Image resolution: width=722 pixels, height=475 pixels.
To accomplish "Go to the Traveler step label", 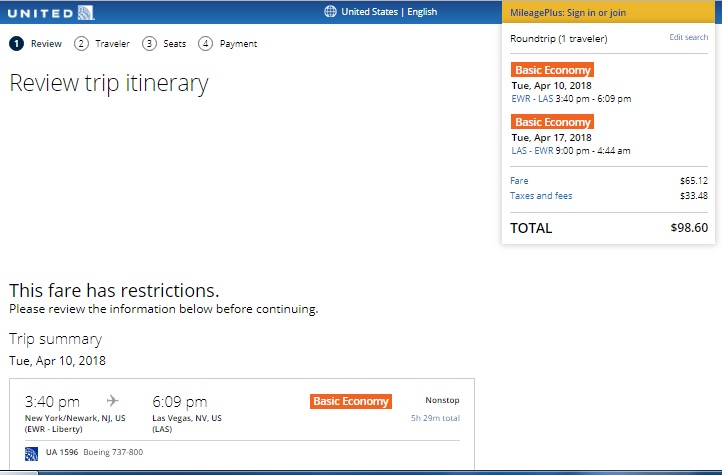I will click(112, 44).
